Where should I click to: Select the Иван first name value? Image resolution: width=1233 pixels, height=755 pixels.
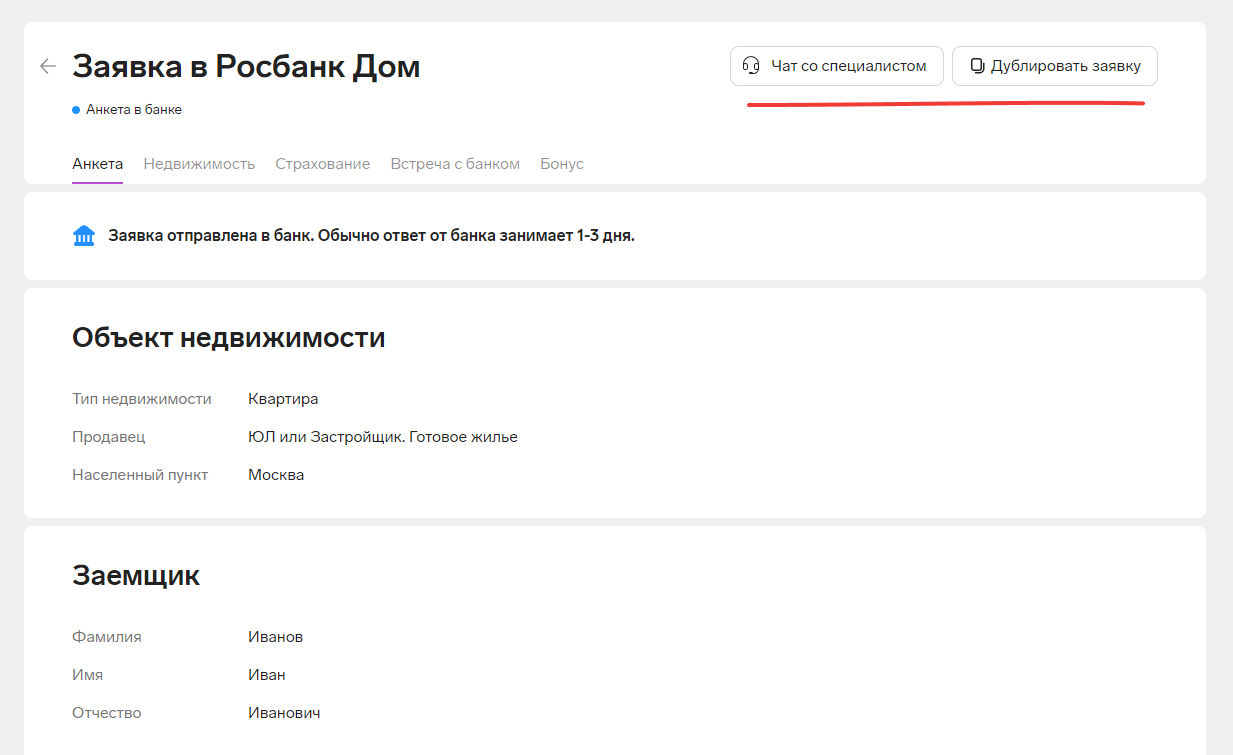tap(267, 675)
